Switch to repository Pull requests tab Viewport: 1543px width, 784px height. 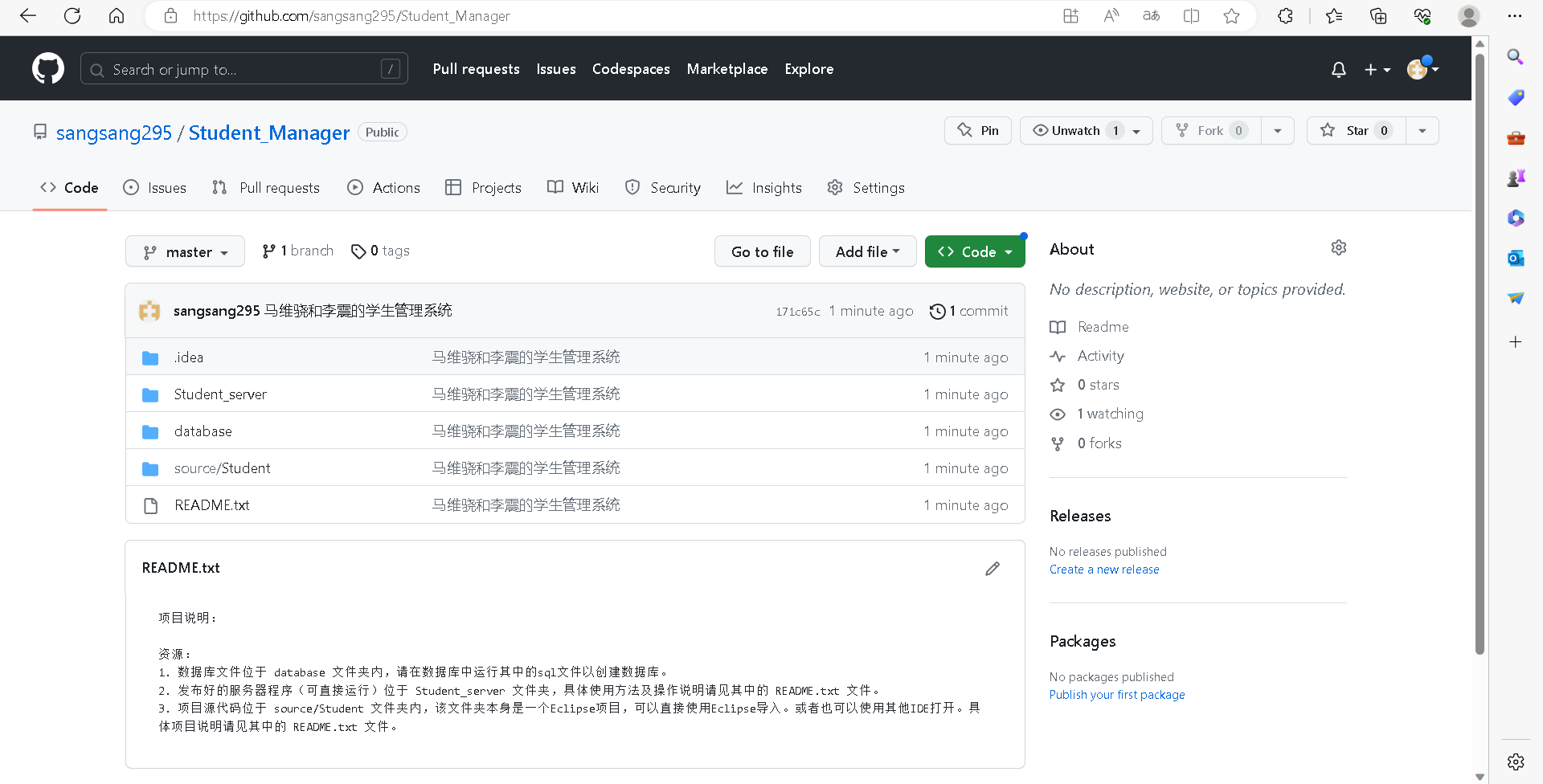[x=266, y=188]
